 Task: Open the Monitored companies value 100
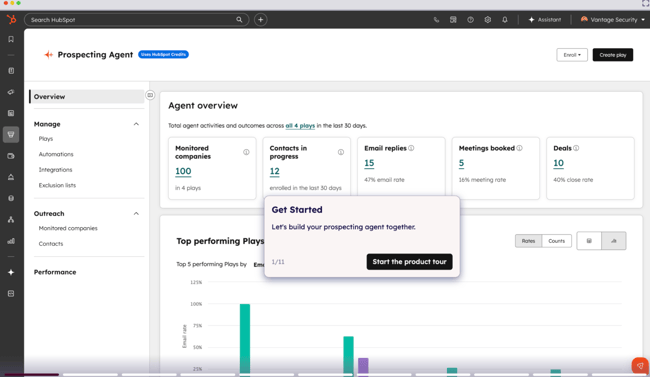point(183,171)
